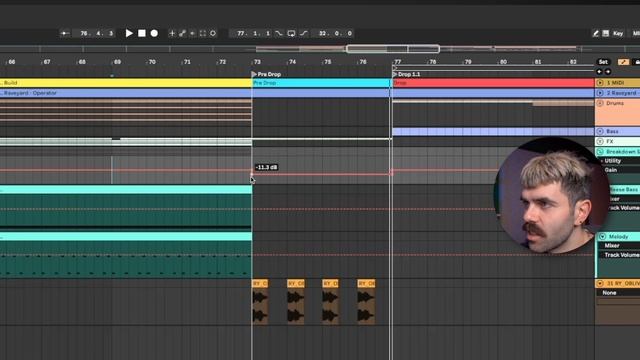
Task: Toggle the Automation Mode button
Action: coord(623,62)
